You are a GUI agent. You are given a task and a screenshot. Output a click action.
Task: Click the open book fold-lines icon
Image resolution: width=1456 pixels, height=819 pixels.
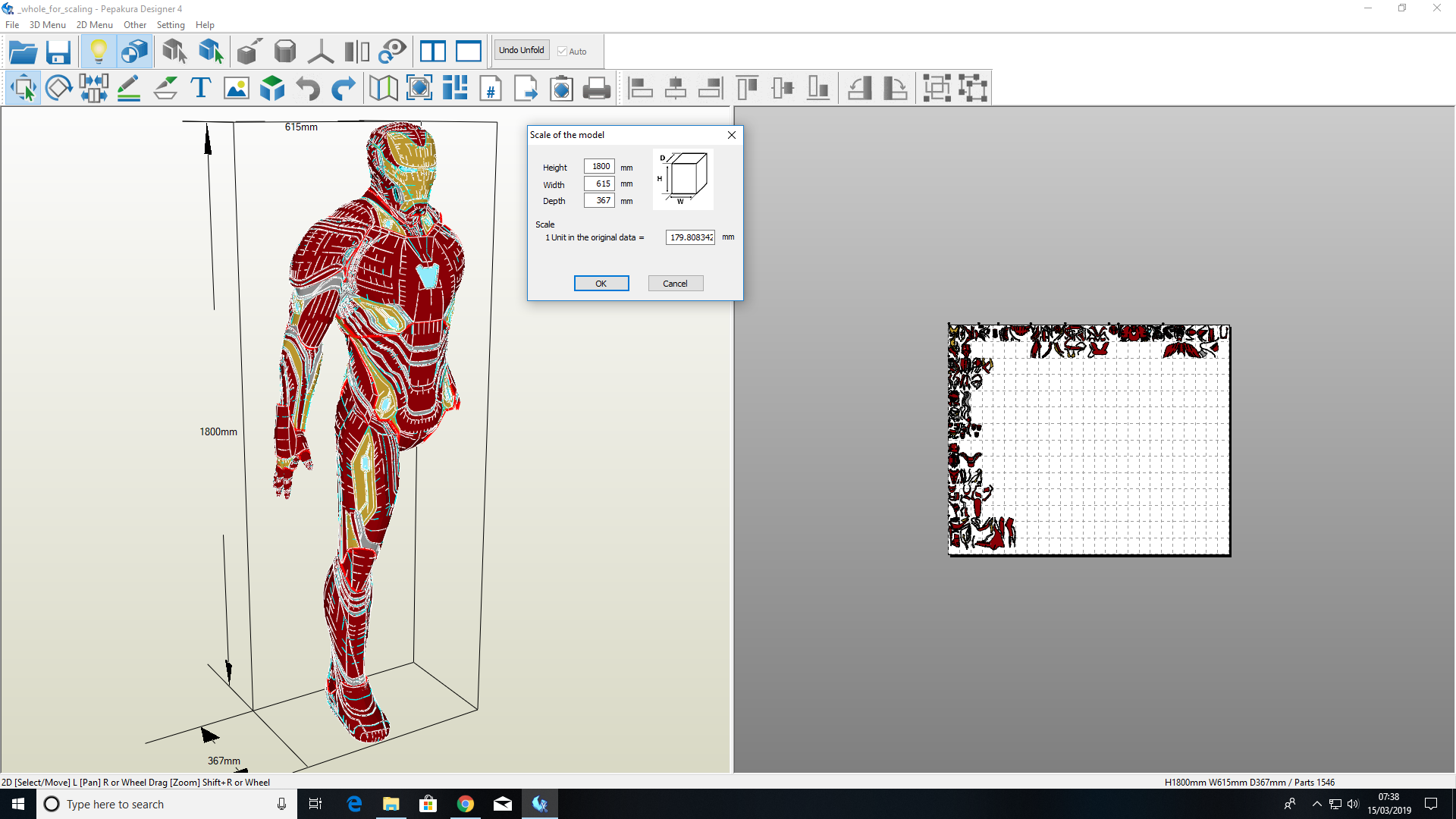click(384, 88)
